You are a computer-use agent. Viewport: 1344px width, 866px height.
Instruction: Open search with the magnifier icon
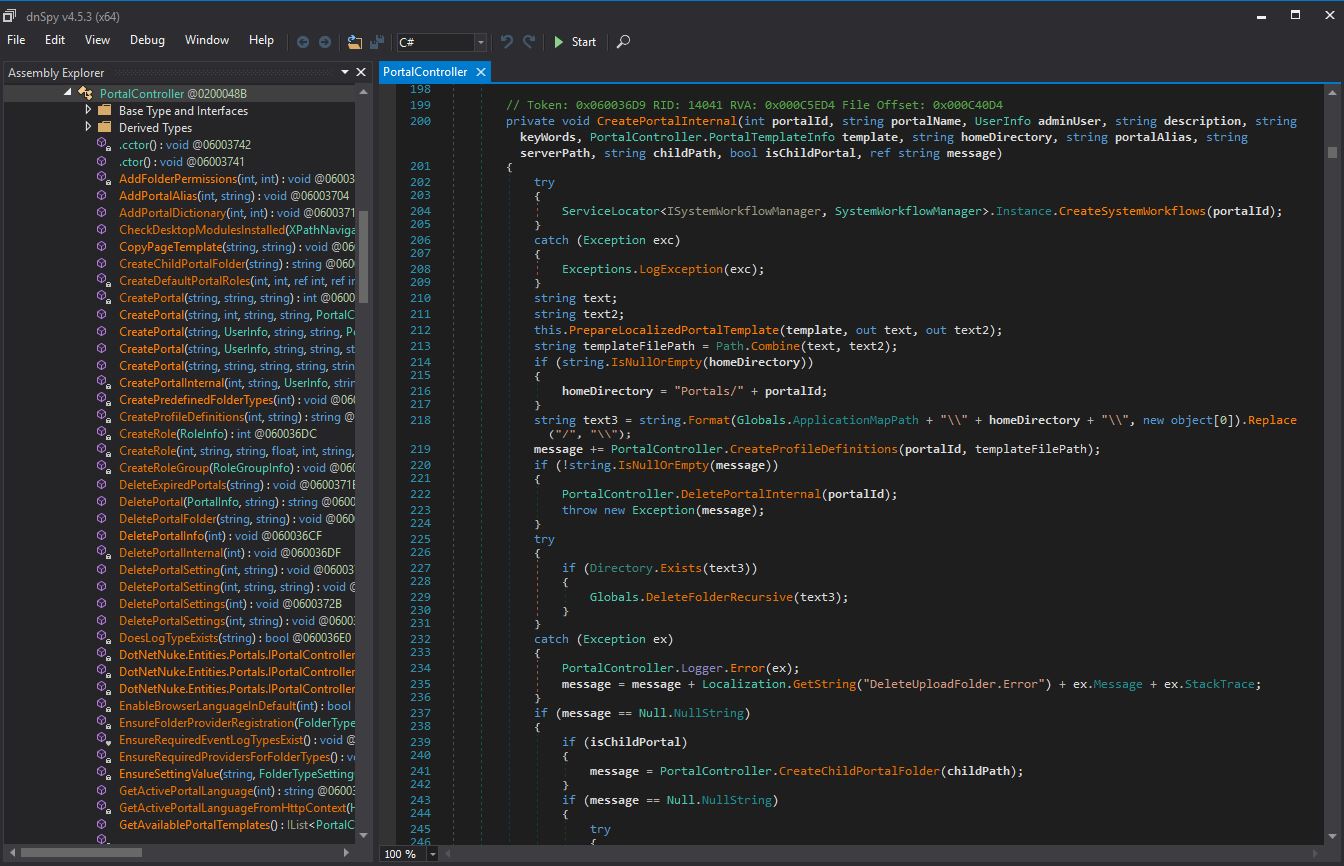click(623, 42)
